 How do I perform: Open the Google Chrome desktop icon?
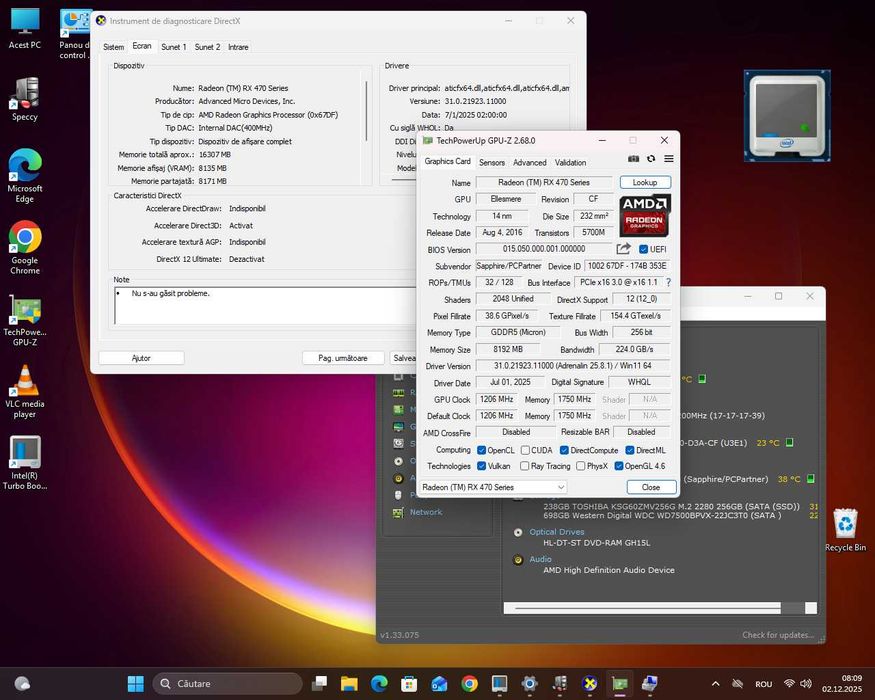click(x=25, y=248)
